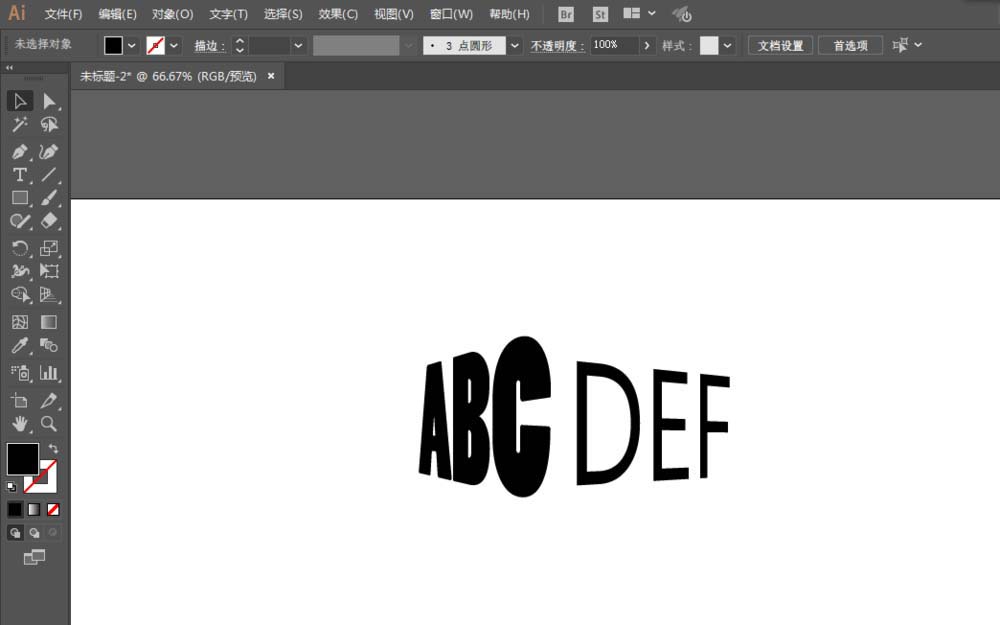Expand the stroke color dropdown arrow
Screen dimensions: 1000x625
[173, 45]
